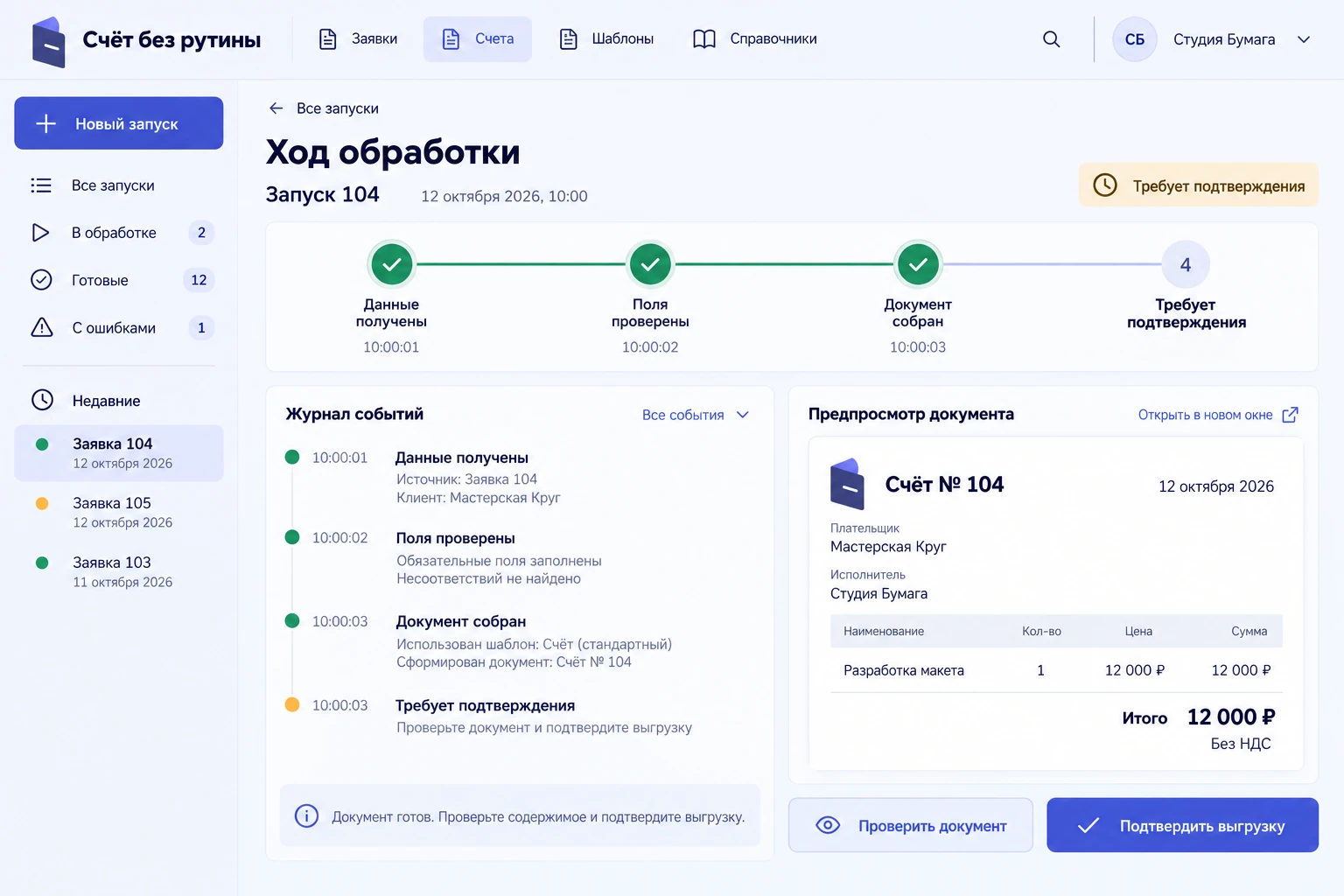The width and height of the screenshot is (1344, 896).
Task: Click the Без НДС label
Action: pyautogui.click(x=1241, y=744)
